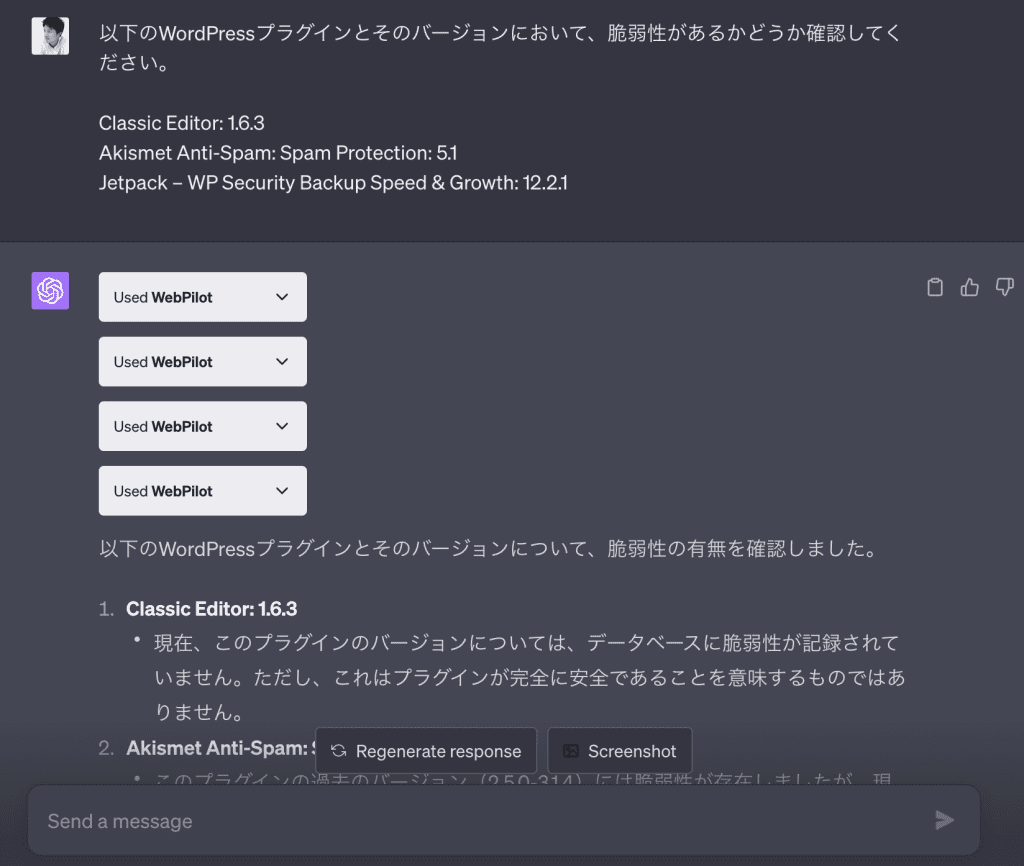Click the send message arrow icon
The width and height of the screenshot is (1024, 866).
click(x=944, y=820)
